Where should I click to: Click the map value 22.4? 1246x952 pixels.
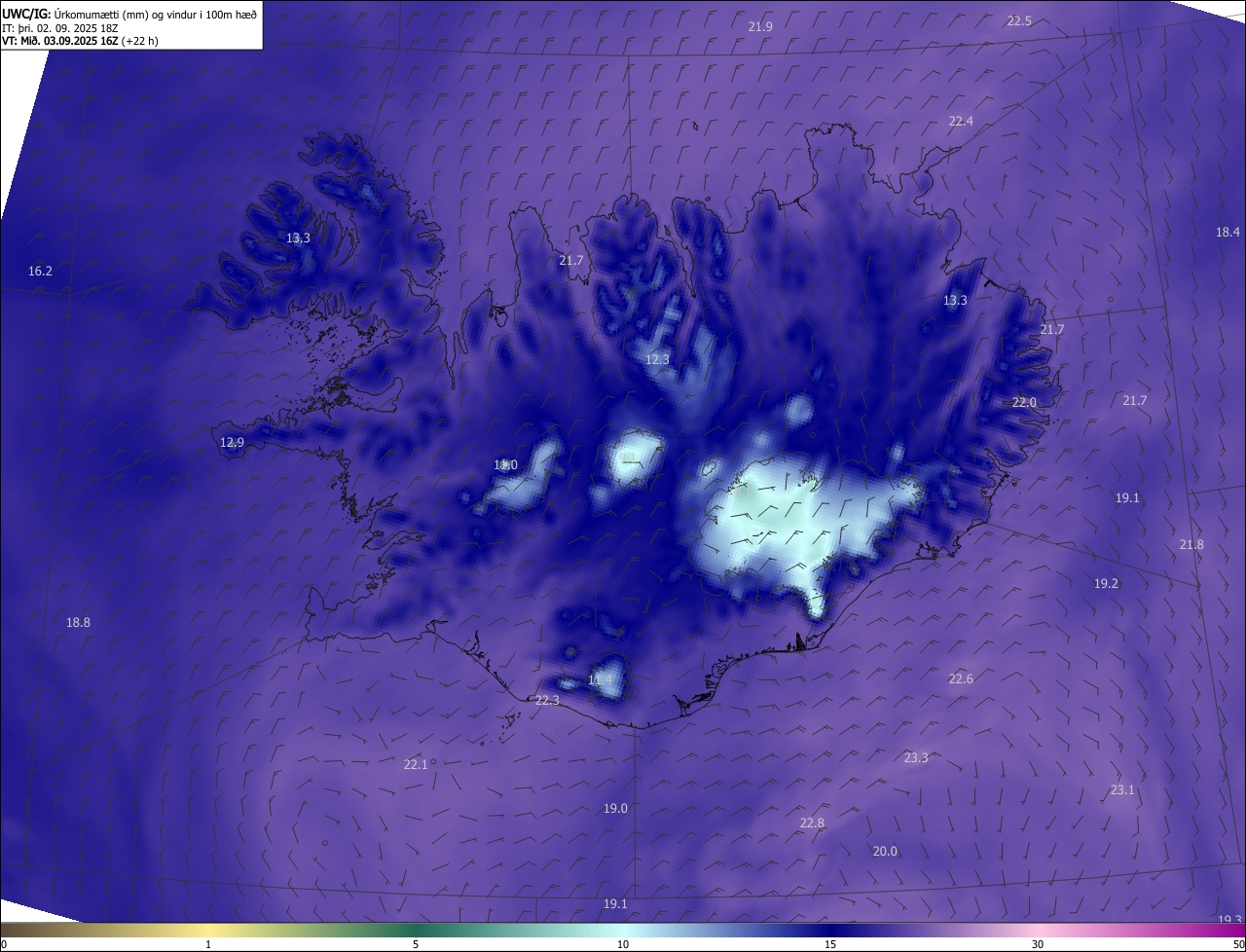tap(961, 121)
